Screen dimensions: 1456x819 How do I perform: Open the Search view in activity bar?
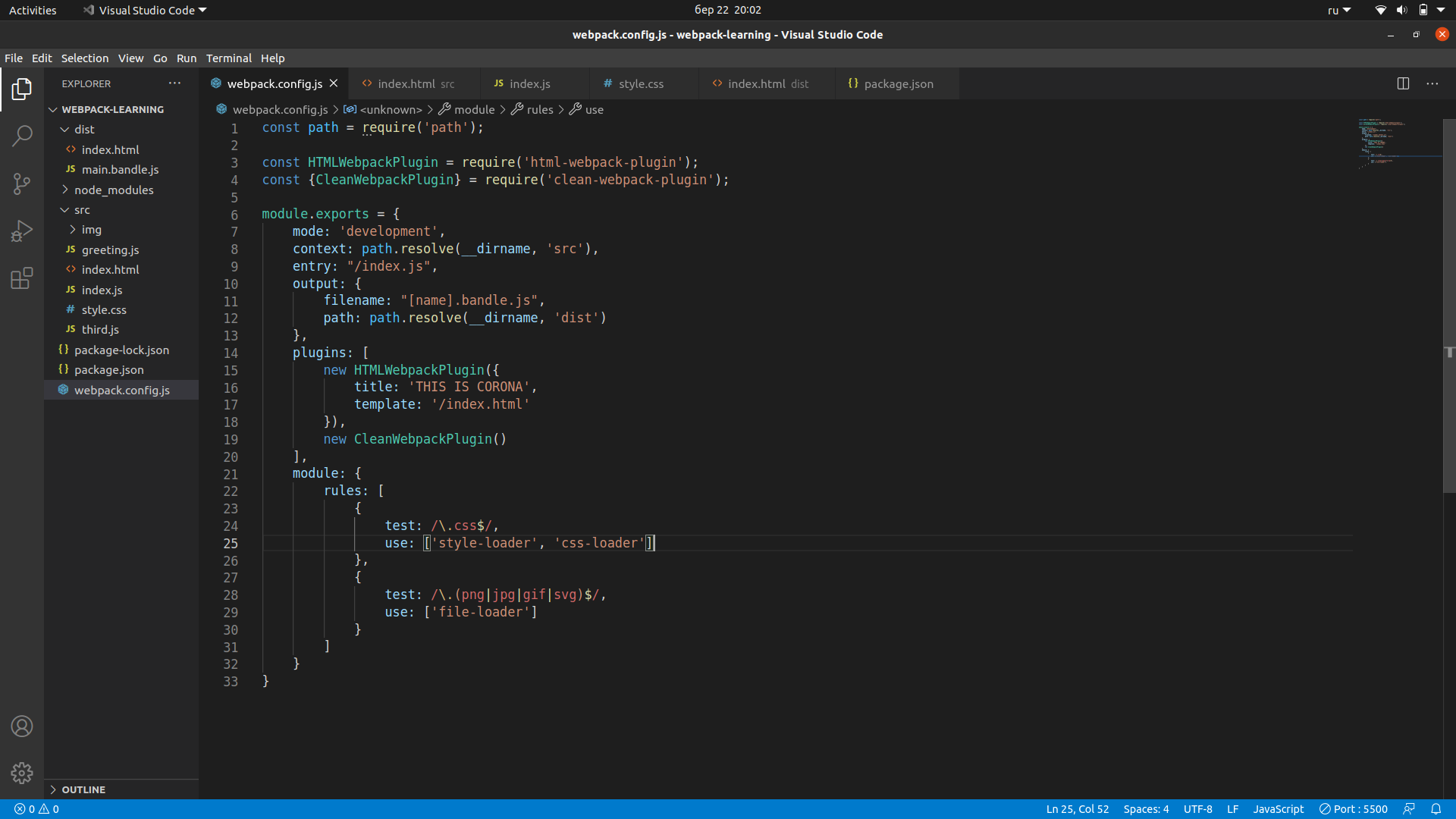coord(22,136)
